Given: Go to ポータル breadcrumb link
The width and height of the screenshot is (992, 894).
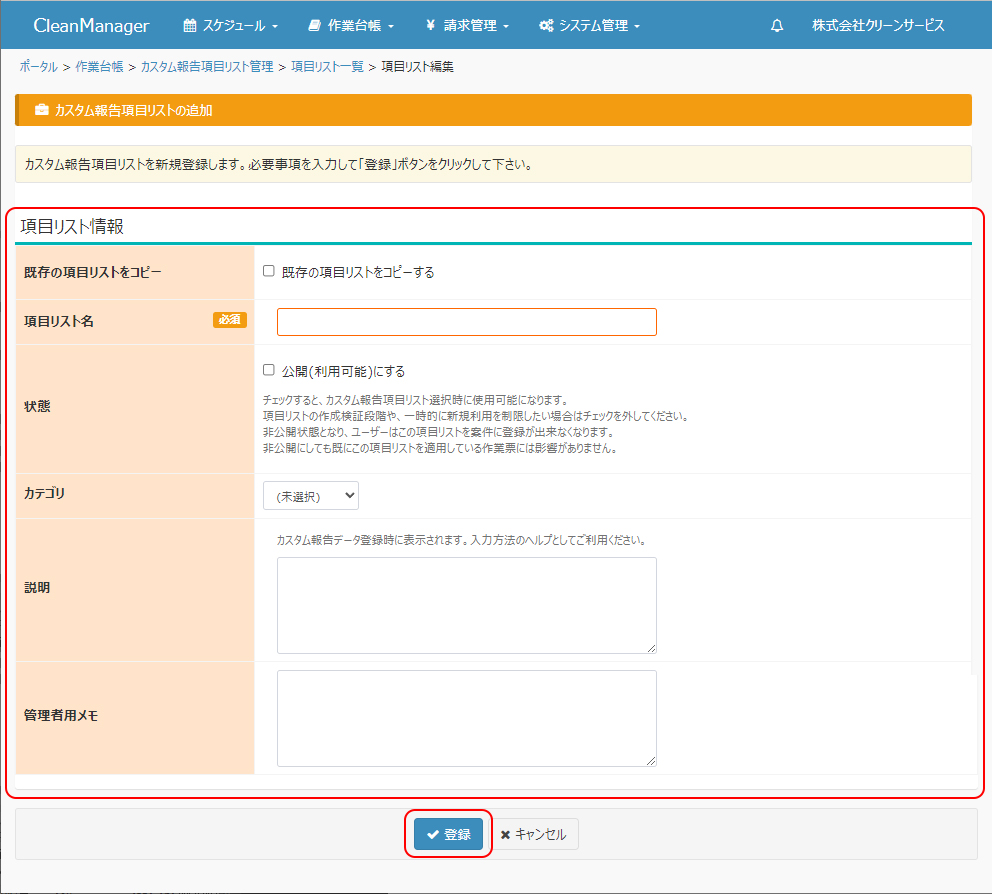Looking at the screenshot, I should (x=38, y=66).
